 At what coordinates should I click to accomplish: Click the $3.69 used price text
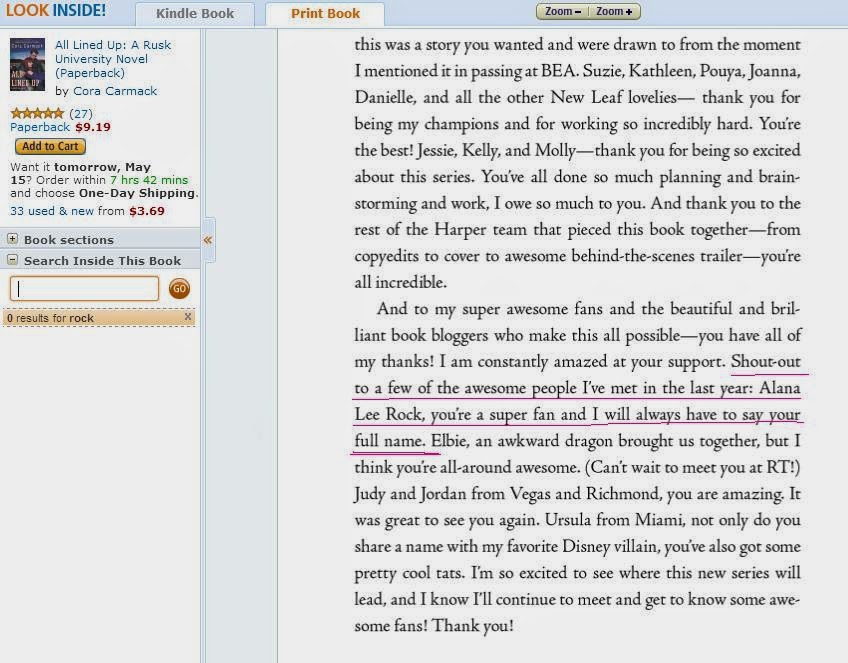click(x=147, y=211)
